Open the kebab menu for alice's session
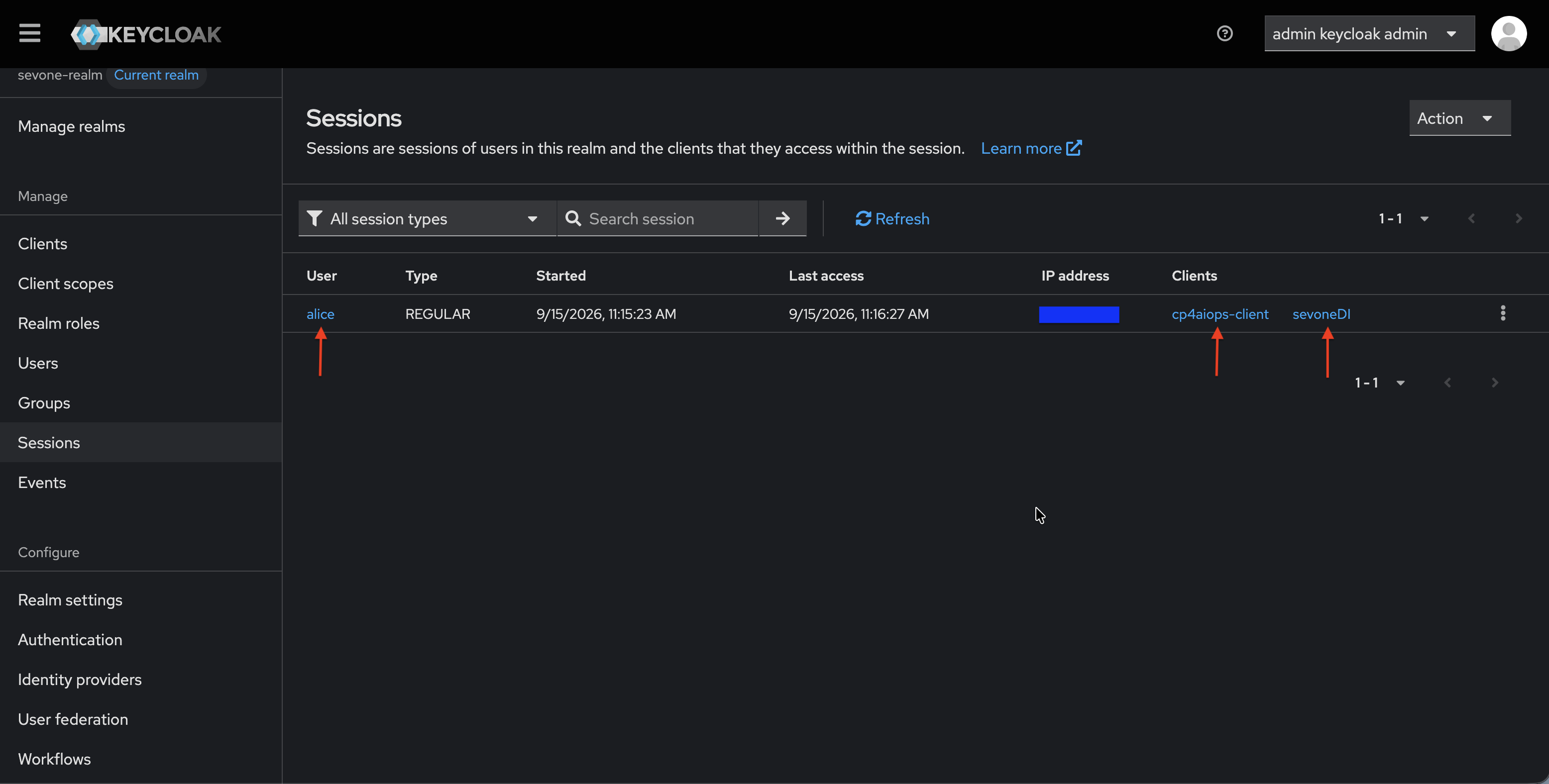Viewport: 1549px width, 784px height. [x=1503, y=313]
